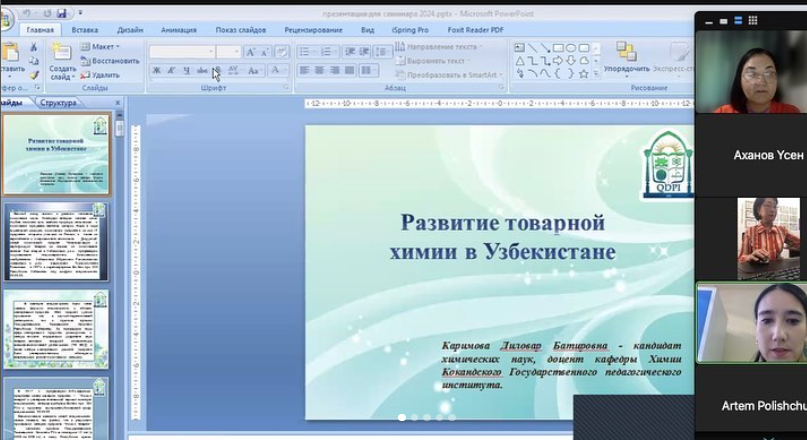
Task: Click the Cut scissors icon
Action: 34,47
